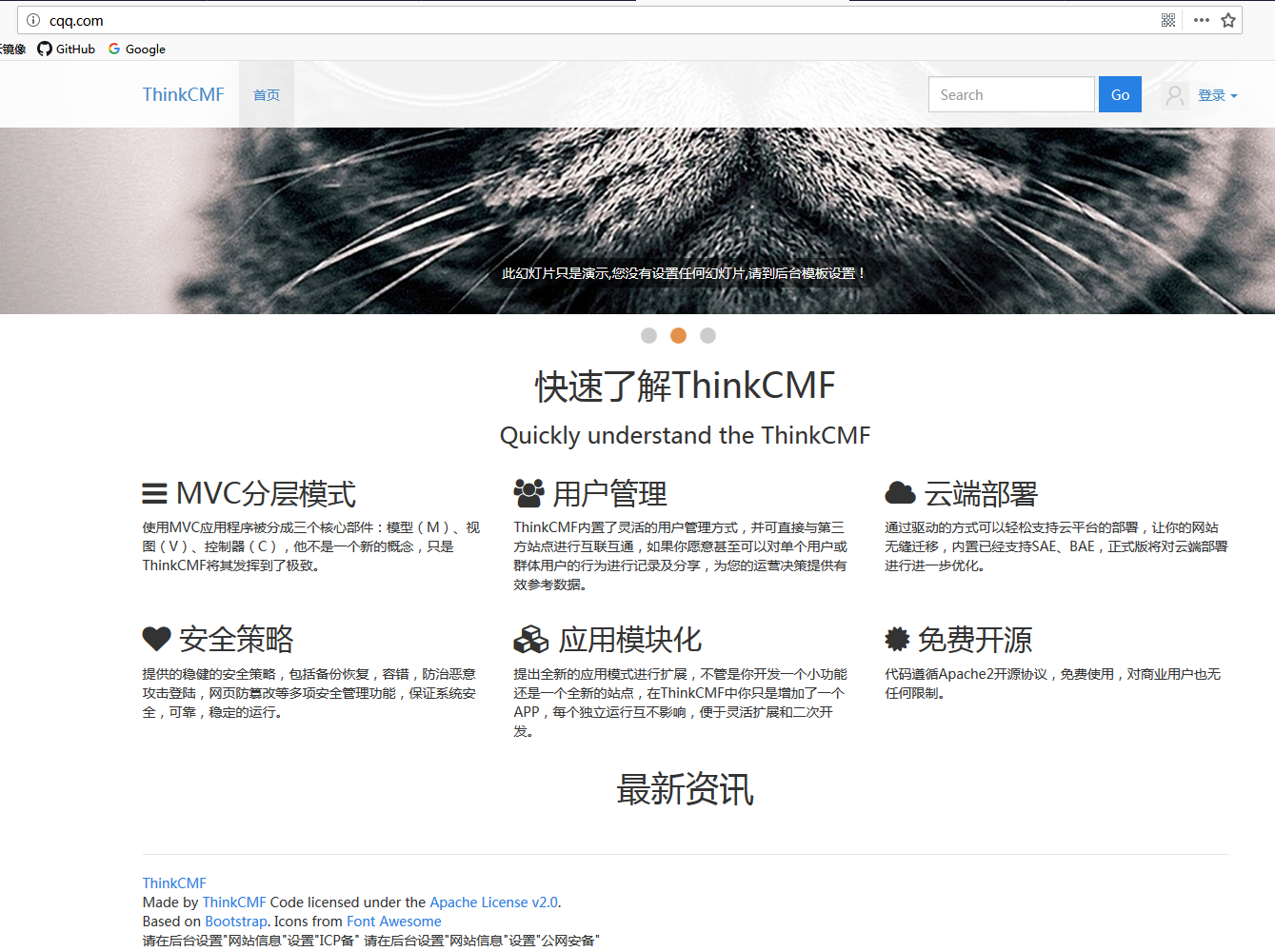Select the list icon above MVC分层模式
This screenshot has width=1275, height=952.
click(x=154, y=492)
